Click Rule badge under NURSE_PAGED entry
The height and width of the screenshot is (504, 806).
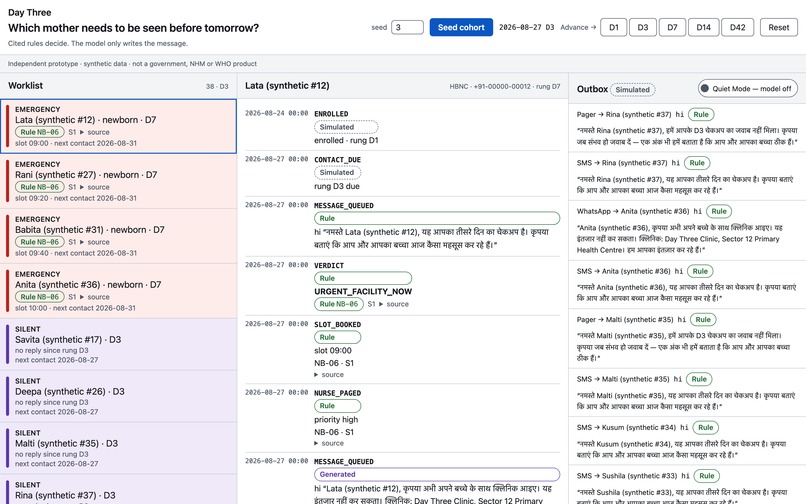click(337, 406)
